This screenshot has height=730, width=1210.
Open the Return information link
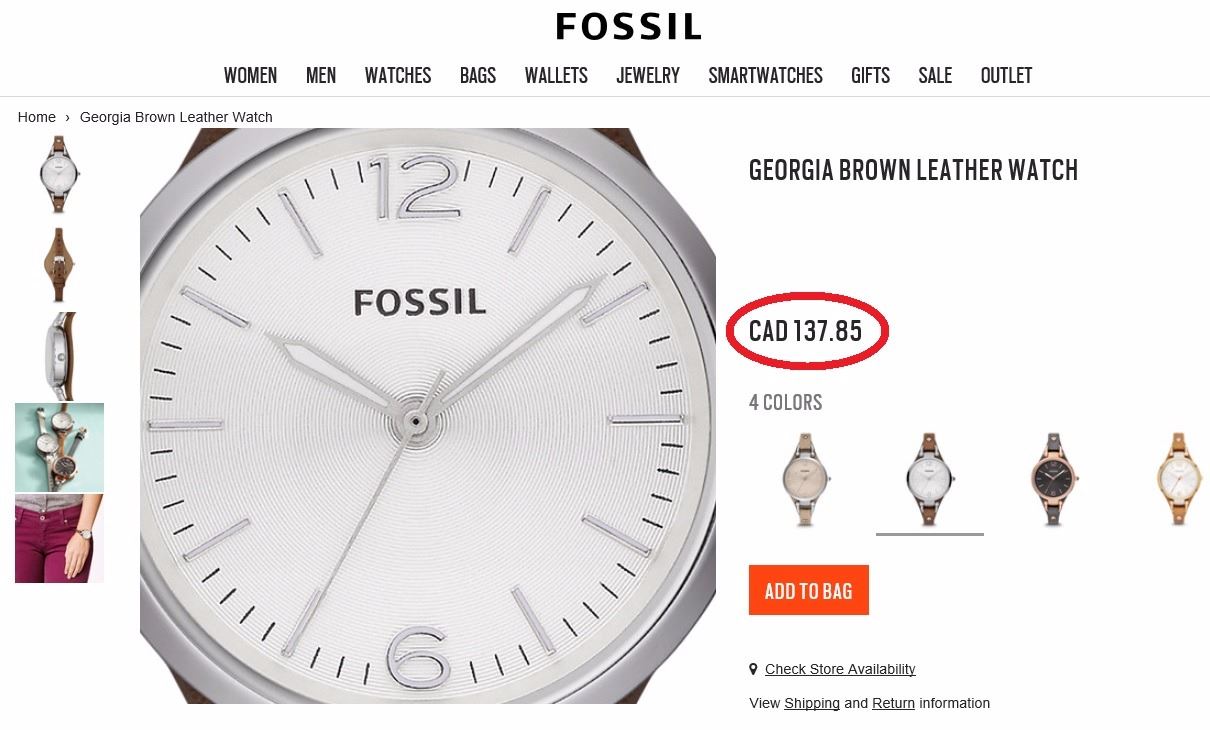[893, 703]
